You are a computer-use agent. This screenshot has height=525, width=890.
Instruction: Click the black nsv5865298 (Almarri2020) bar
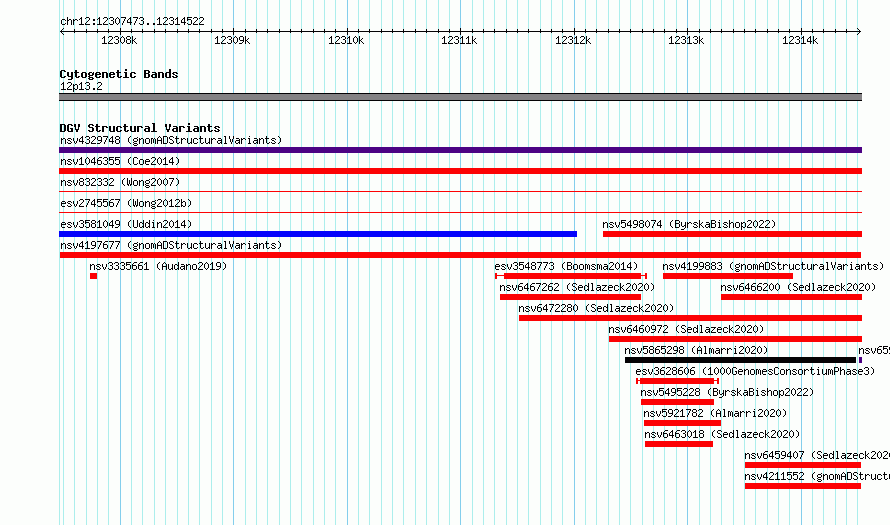point(740,360)
